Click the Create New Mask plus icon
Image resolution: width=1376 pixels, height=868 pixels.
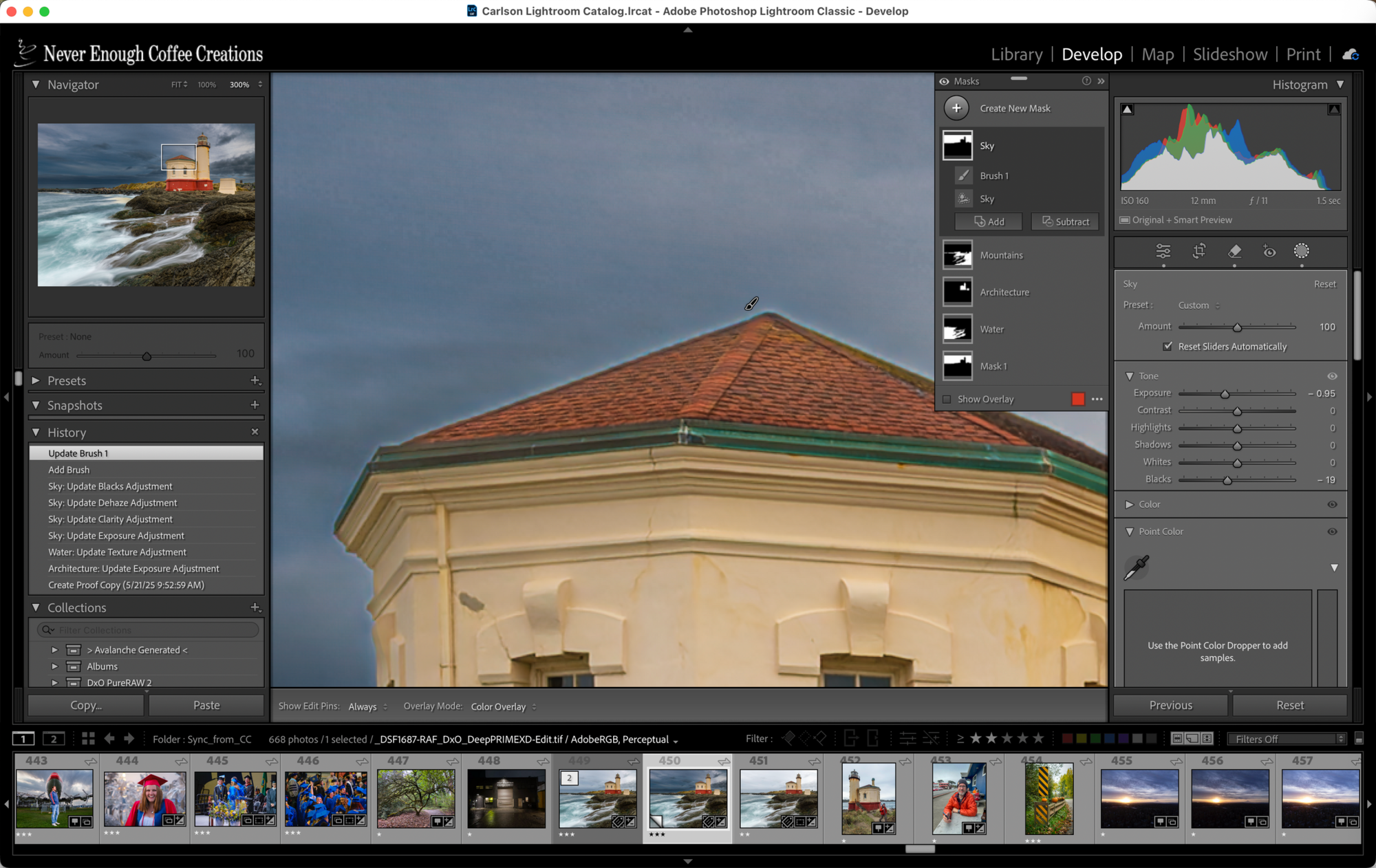point(956,108)
